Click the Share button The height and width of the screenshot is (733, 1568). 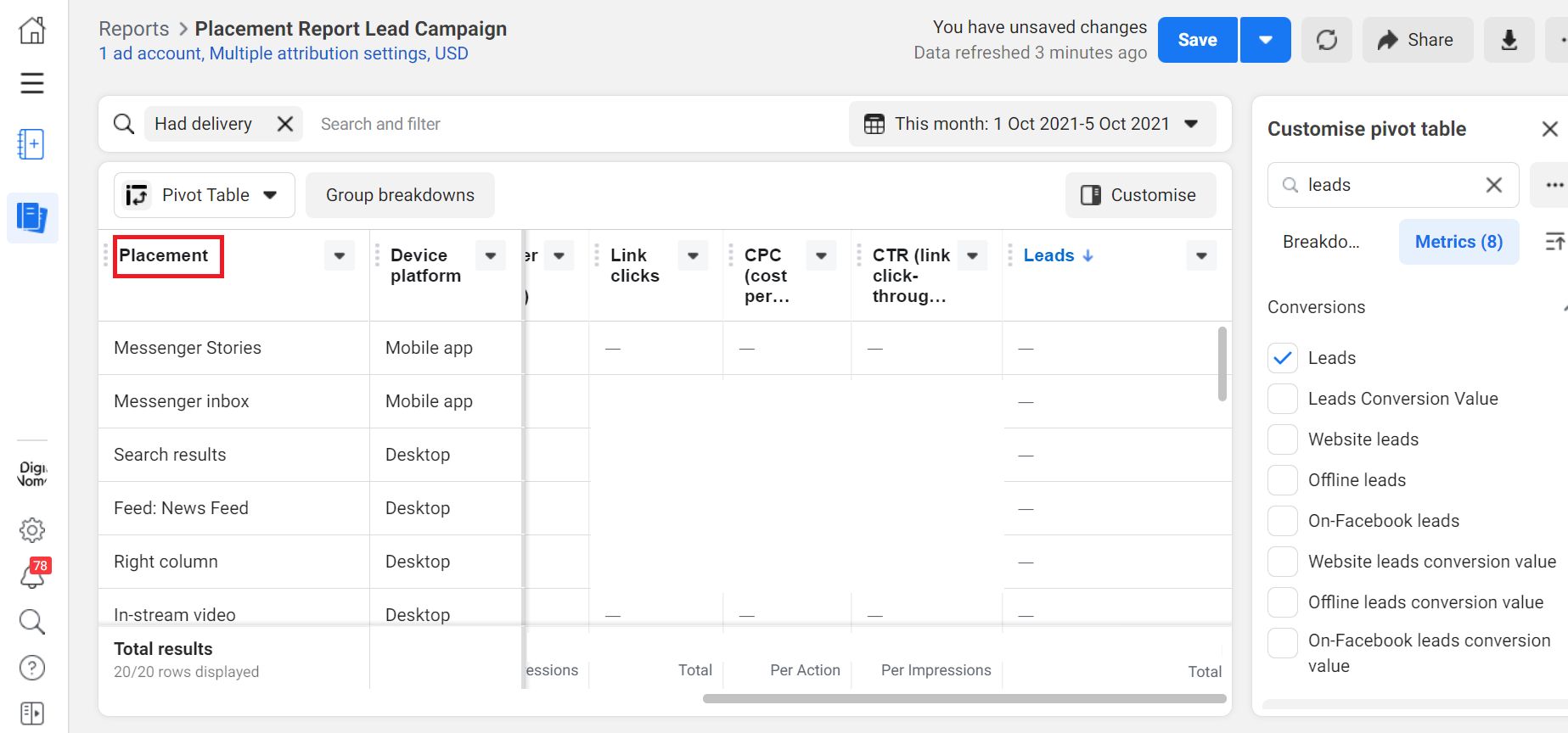pyautogui.click(x=1416, y=40)
